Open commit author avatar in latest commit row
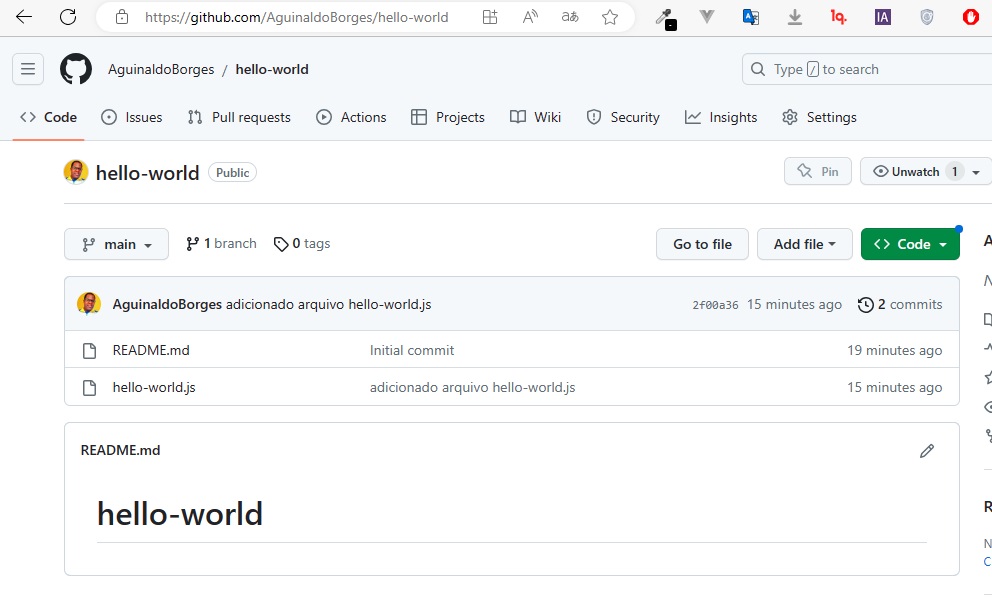 point(89,304)
